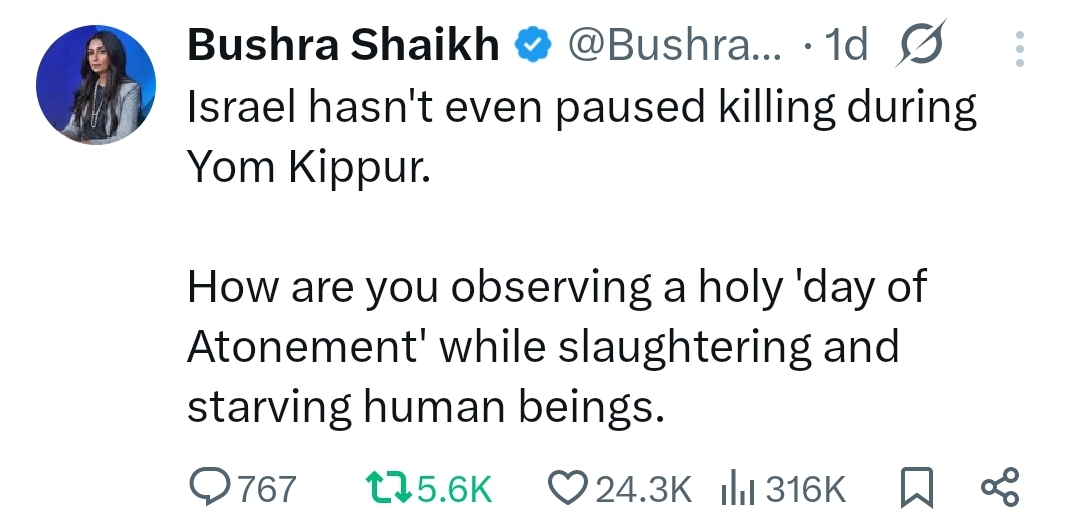Click the "Yom Kippur." text line
Image resolution: width=1080 pixels, height=511 pixels.
pyautogui.click(x=309, y=166)
